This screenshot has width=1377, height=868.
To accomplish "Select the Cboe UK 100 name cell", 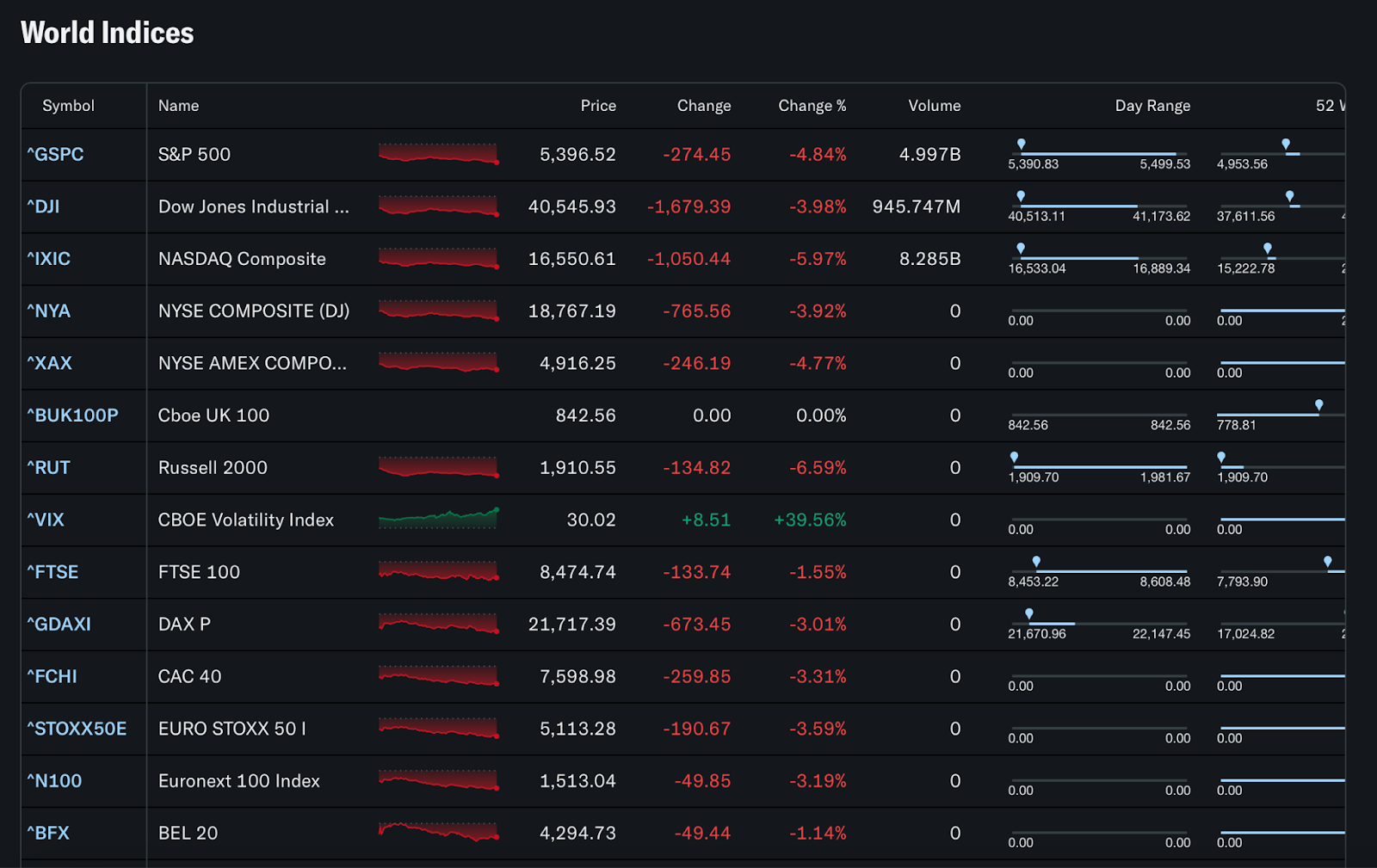I will (213, 416).
